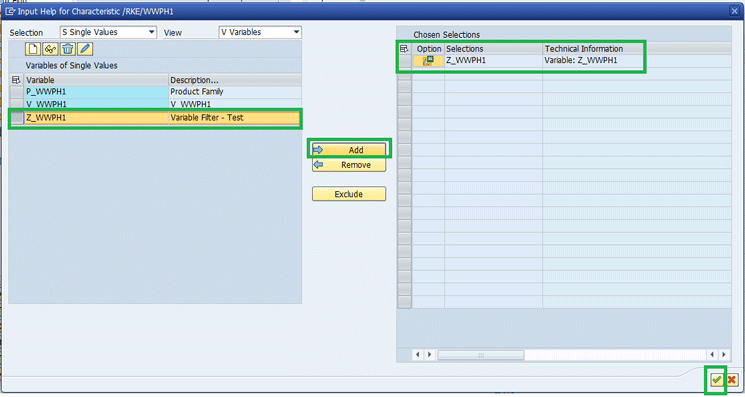The image size is (745, 397).
Task: Select row marker for P_WWPH1 variable
Action: [x=17, y=92]
